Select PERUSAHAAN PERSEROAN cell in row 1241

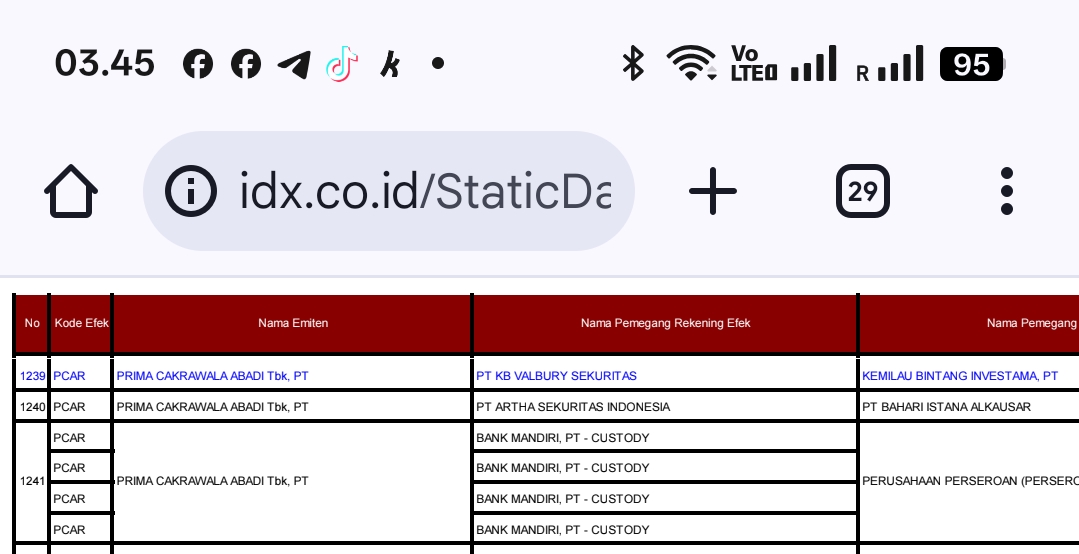pos(970,481)
